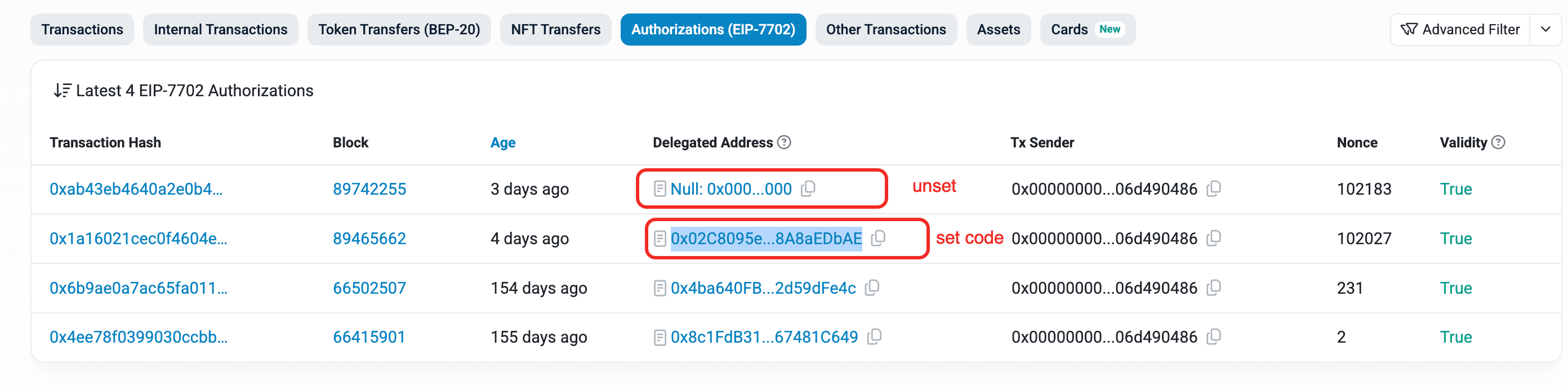The height and width of the screenshot is (386, 1568).
Task: Copy the Null delegated address
Action: pyautogui.click(x=808, y=189)
